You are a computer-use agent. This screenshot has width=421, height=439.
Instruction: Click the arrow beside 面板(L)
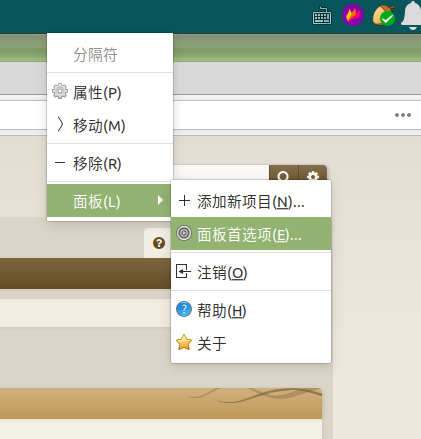(161, 200)
